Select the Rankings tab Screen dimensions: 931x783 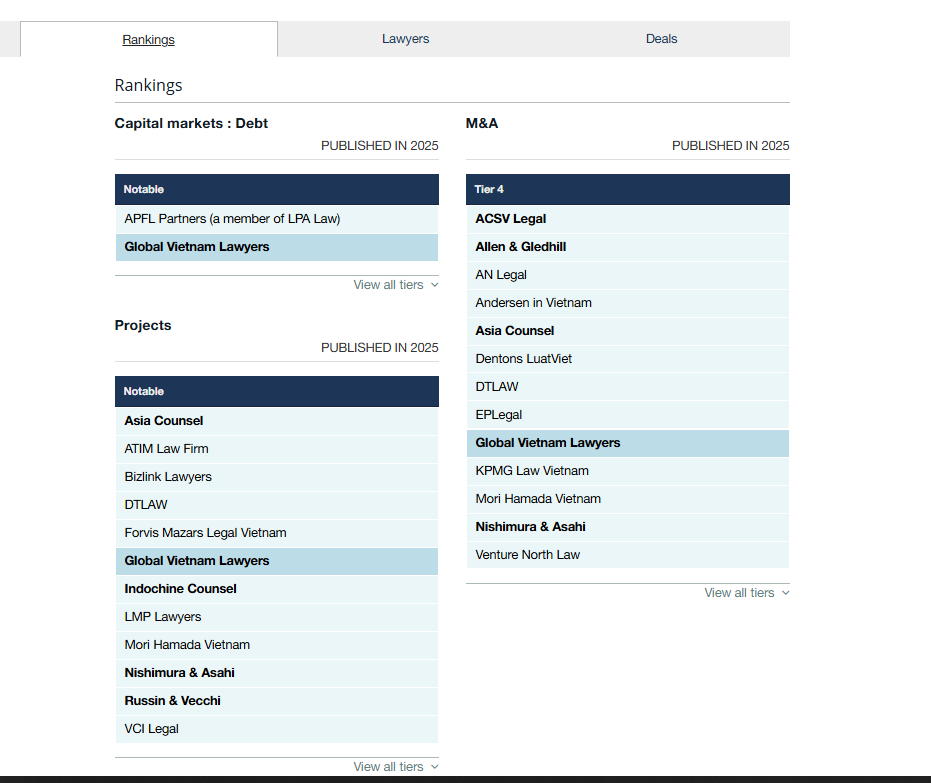click(x=148, y=40)
